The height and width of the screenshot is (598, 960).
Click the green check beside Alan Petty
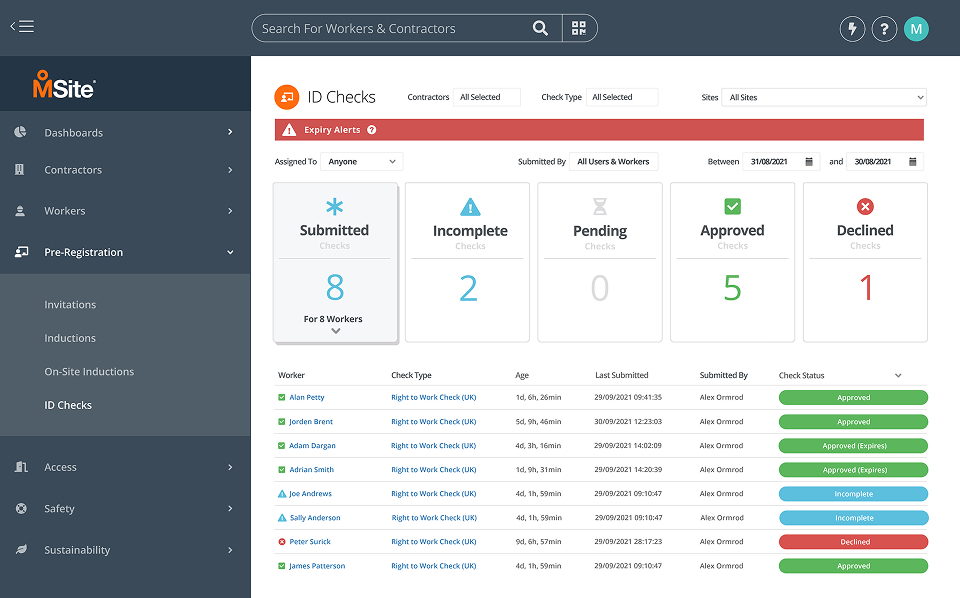click(282, 397)
